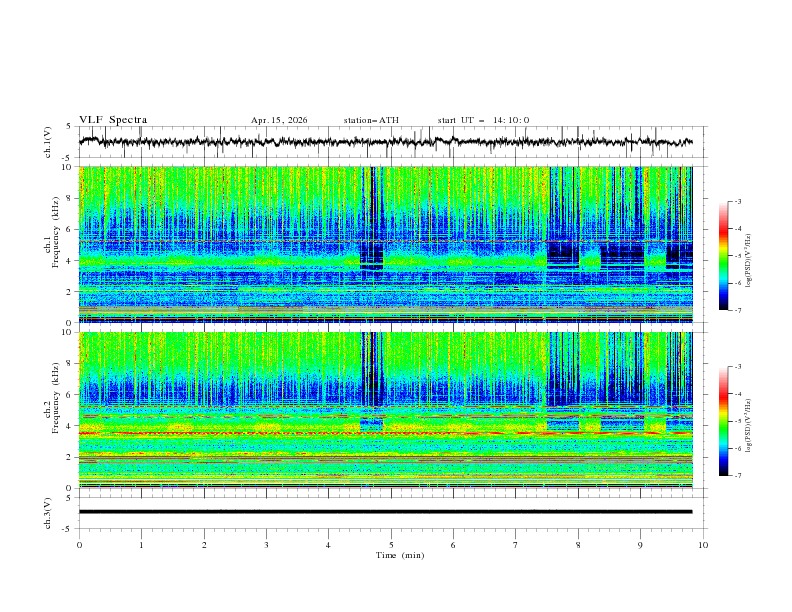The image size is (792, 612).
Task: Click time axis tick label '0'
Action: (x=79, y=545)
